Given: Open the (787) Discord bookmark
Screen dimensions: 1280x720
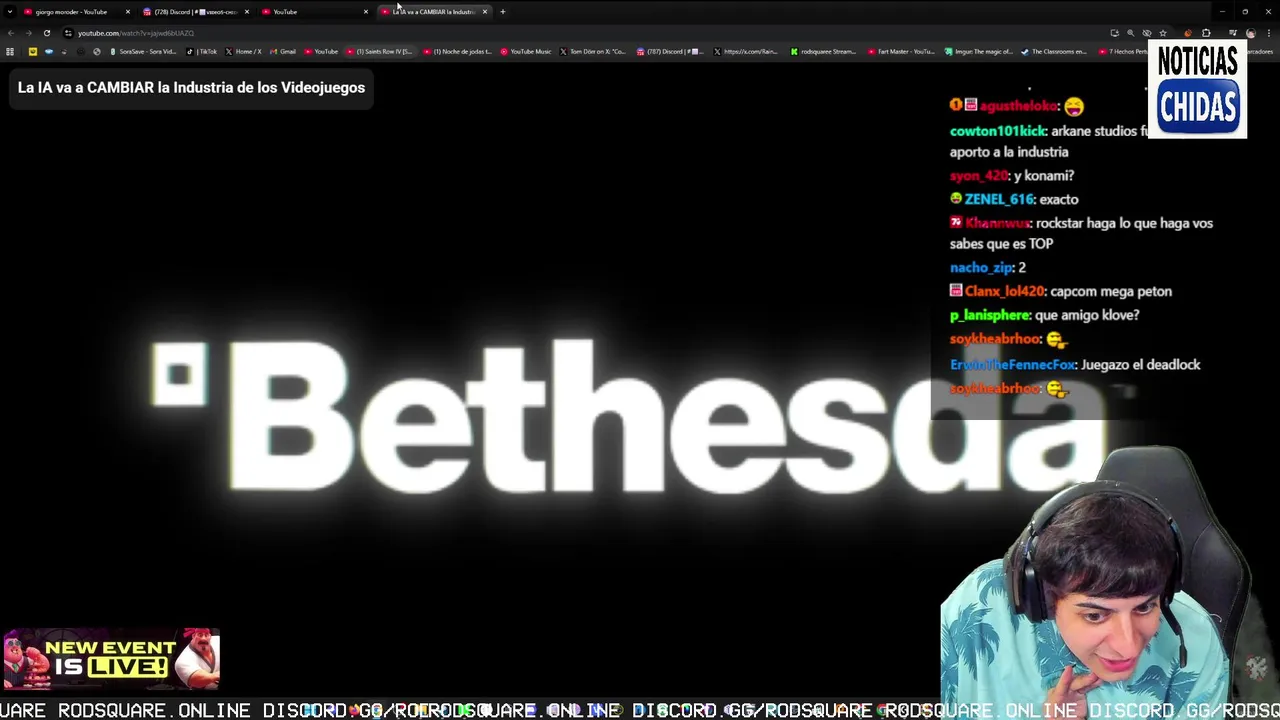Looking at the screenshot, I should pyautogui.click(x=671, y=51).
